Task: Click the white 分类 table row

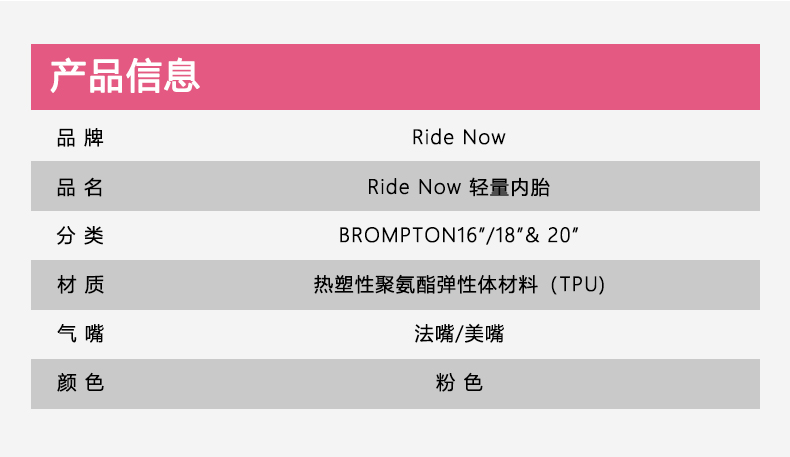Action: [x=396, y=235]
